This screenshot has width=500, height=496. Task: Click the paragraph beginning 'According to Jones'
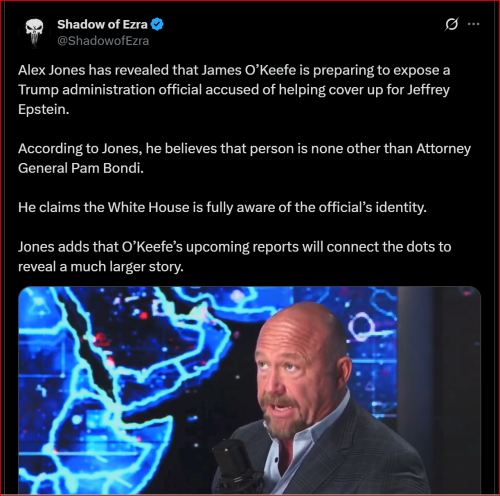tap(244, 158)
